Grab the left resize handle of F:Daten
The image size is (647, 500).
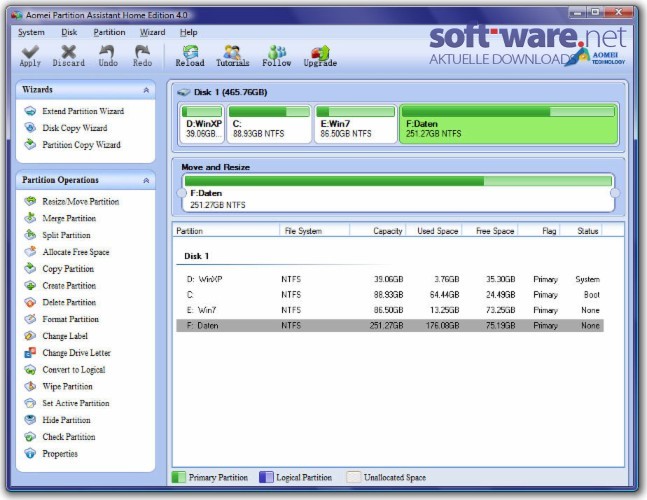click(182, 193)
